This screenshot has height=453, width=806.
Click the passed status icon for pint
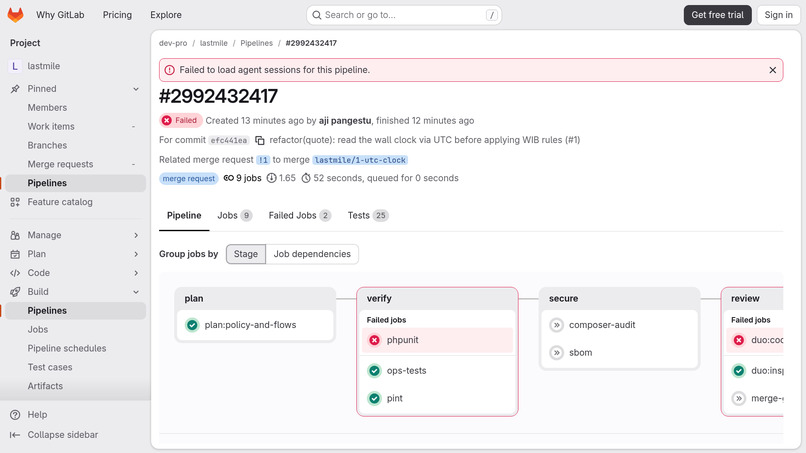pos(374,398)
